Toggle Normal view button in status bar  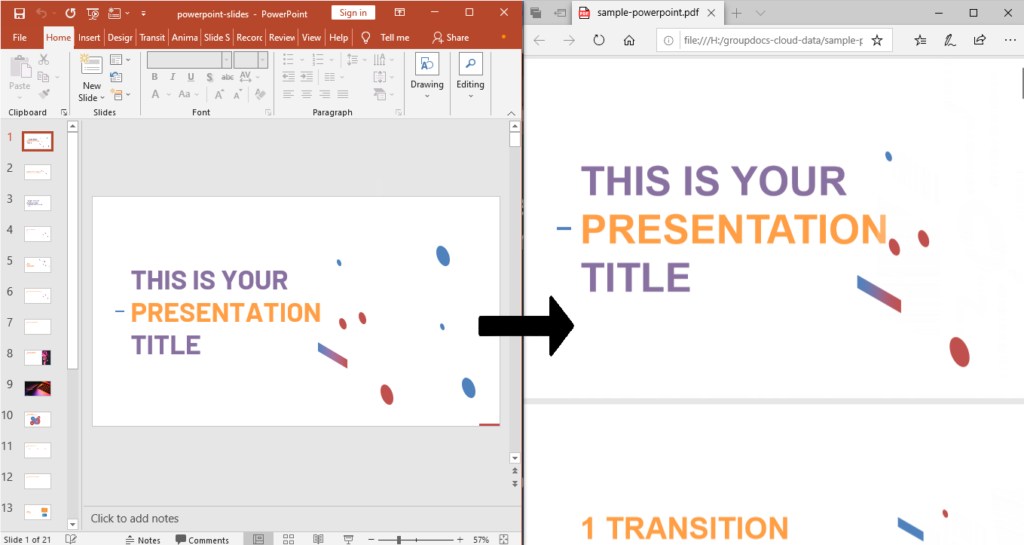pyautogui.click(x=258, y=539)
